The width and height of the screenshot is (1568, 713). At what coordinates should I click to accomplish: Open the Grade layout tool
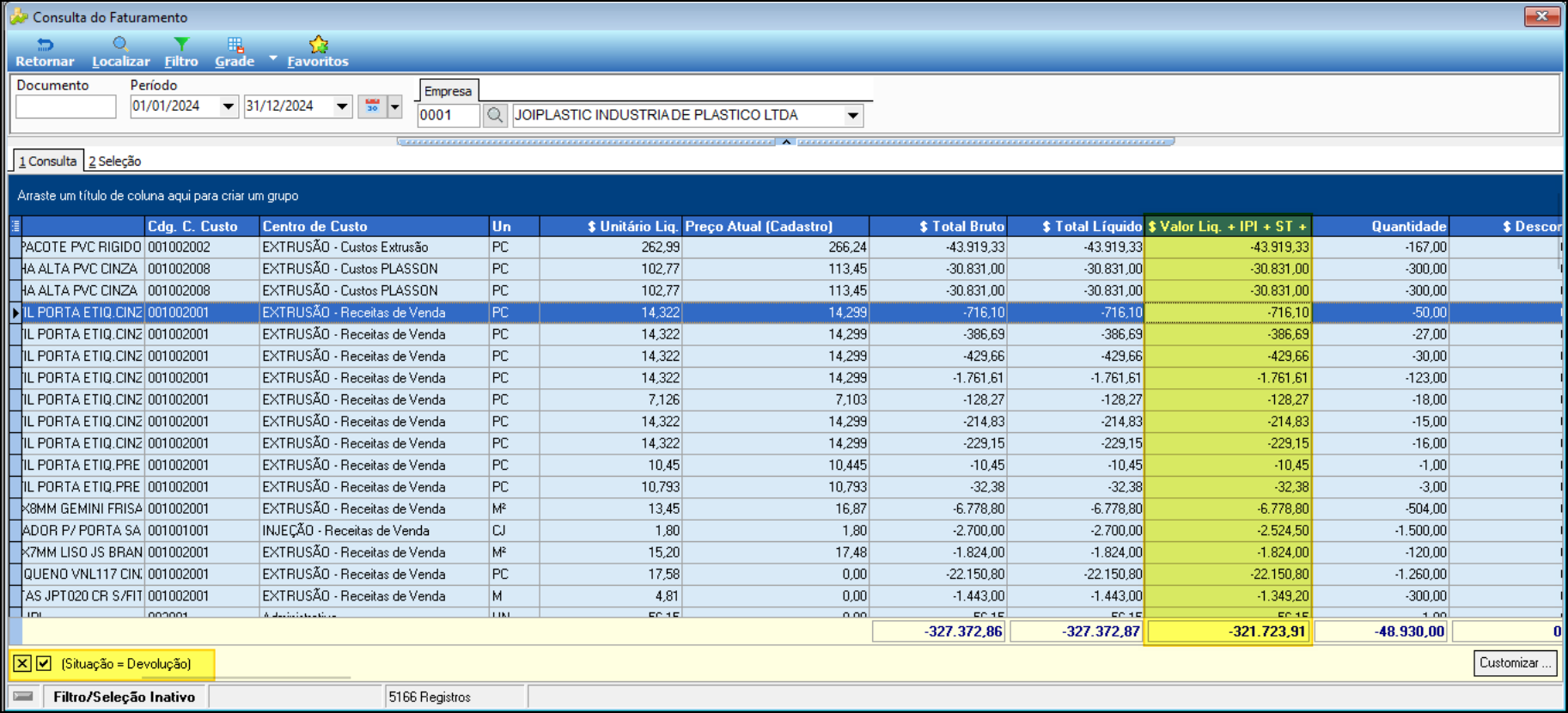tap(235, 52)
